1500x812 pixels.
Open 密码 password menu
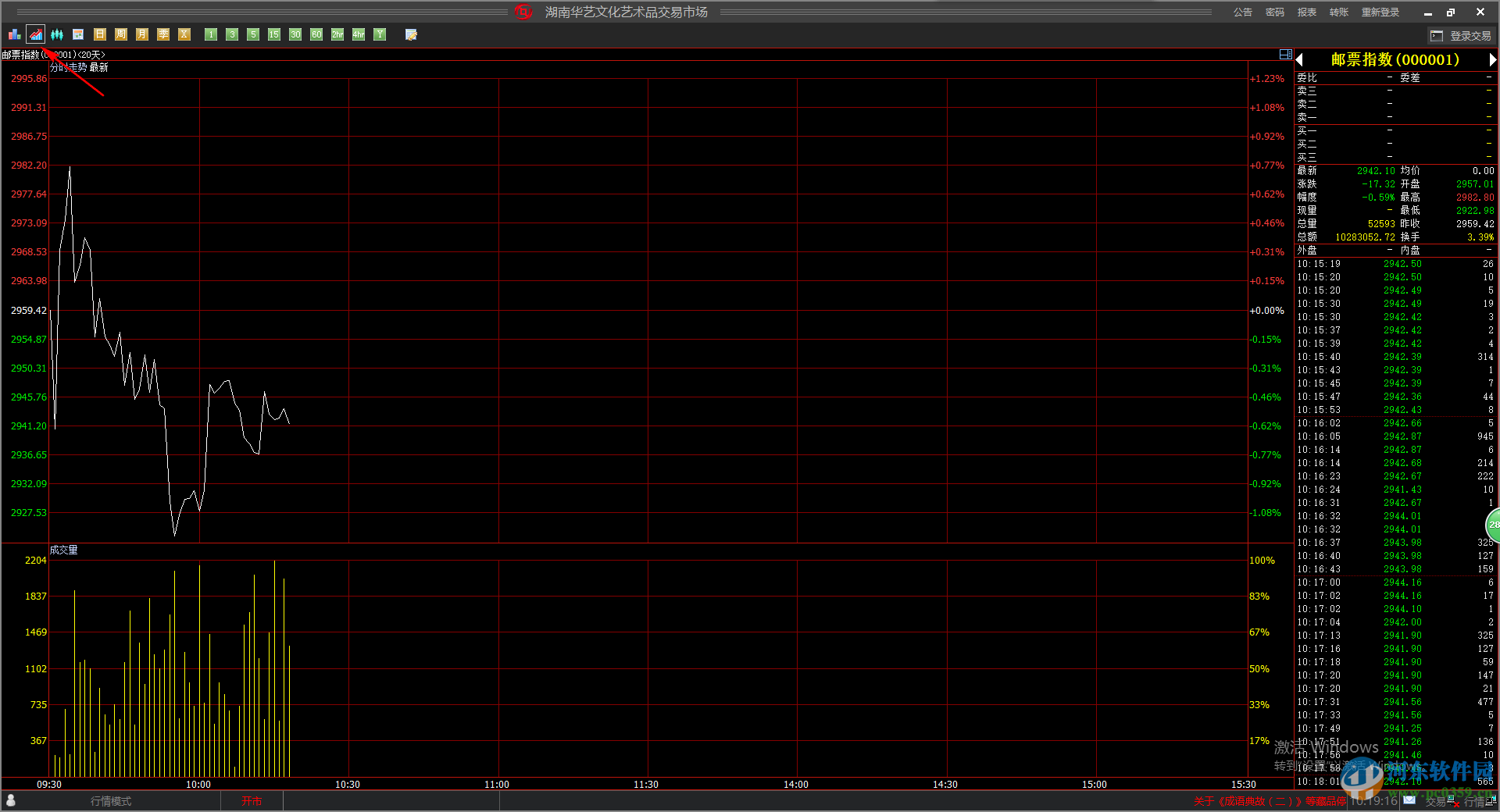(x=1275, y=12)
